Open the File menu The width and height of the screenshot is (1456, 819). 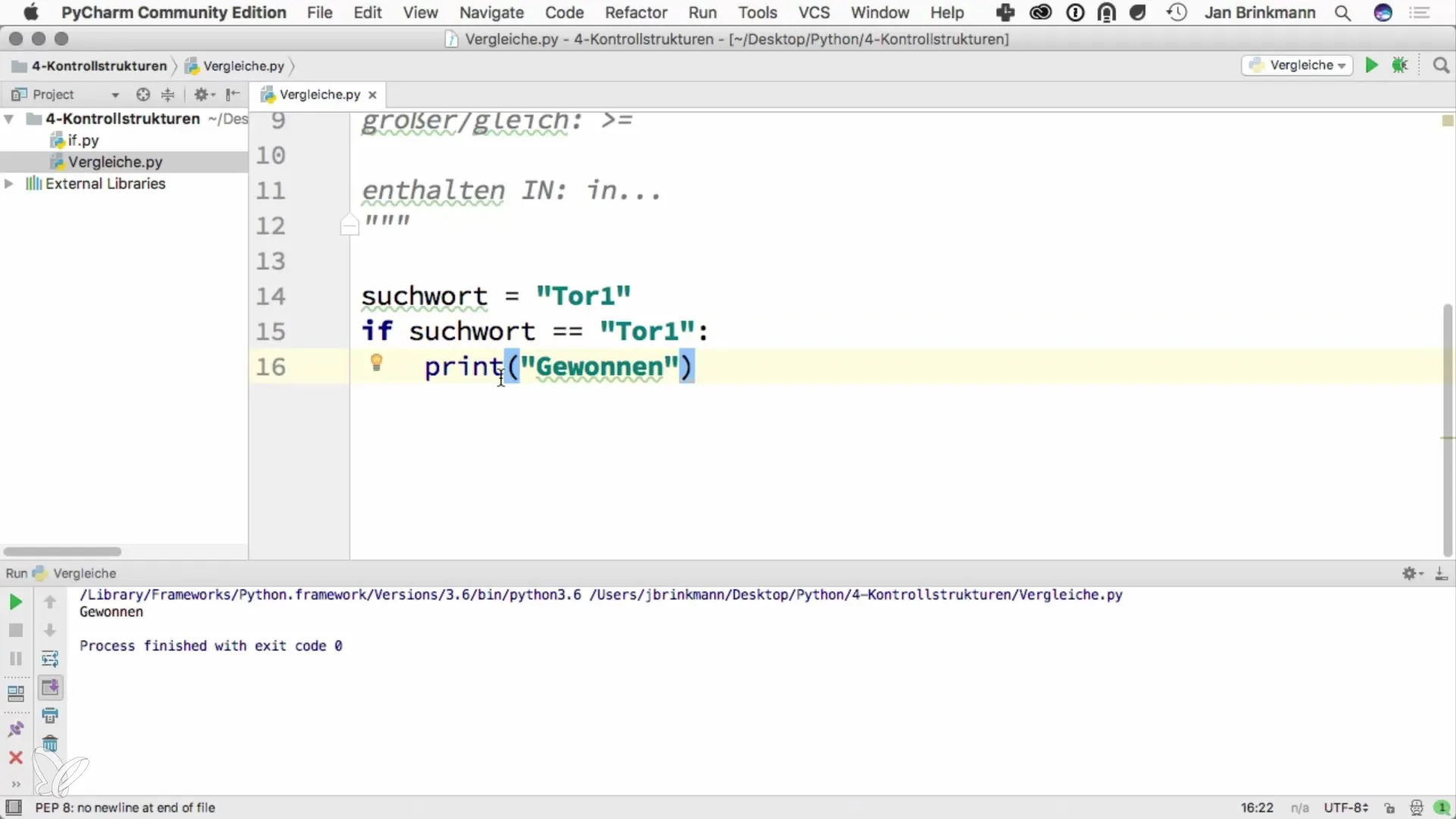pos(319,13)
